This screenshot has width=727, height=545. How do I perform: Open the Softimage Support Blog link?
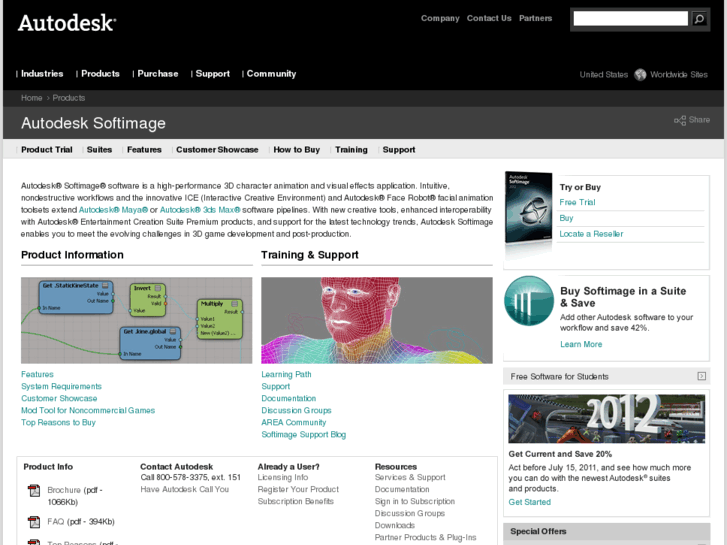[x=304, y=435]
